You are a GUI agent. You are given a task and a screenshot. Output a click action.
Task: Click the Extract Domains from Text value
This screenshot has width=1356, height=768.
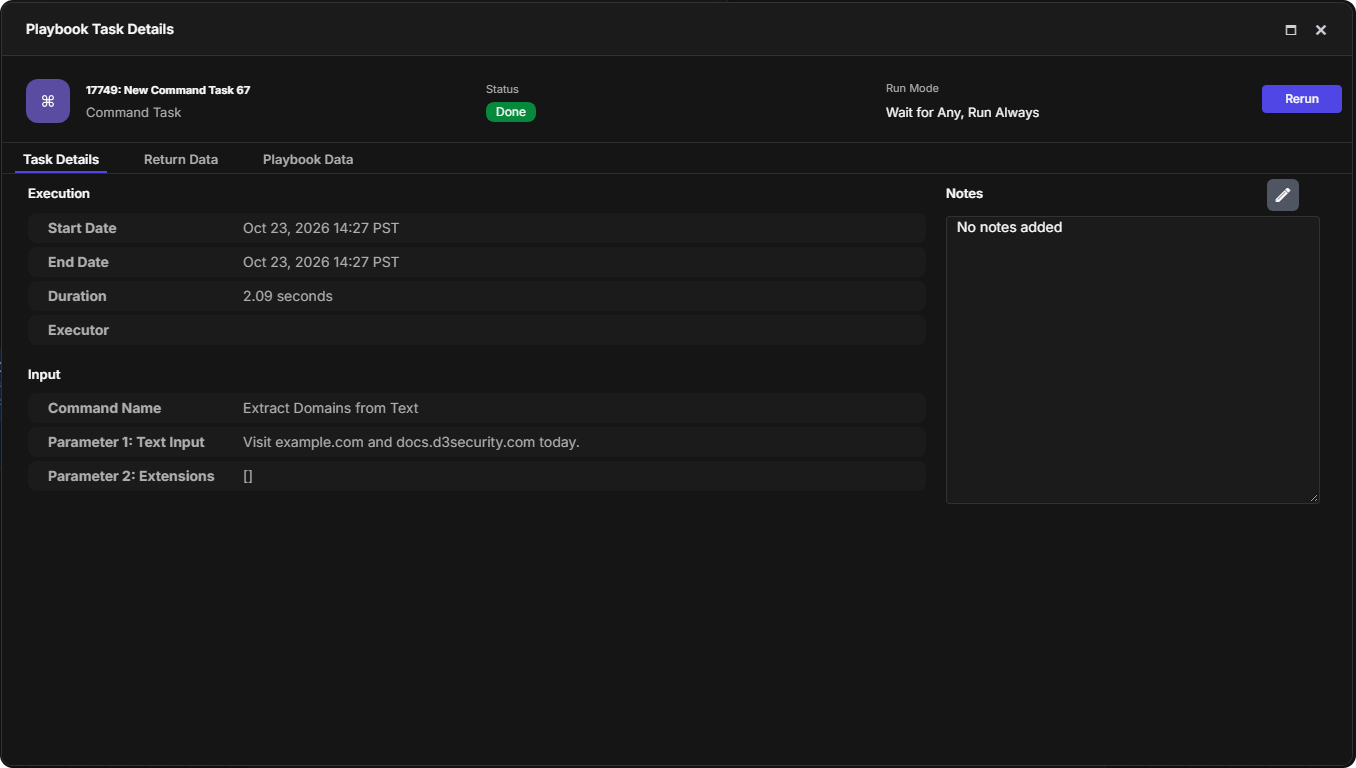pos(331,408)
